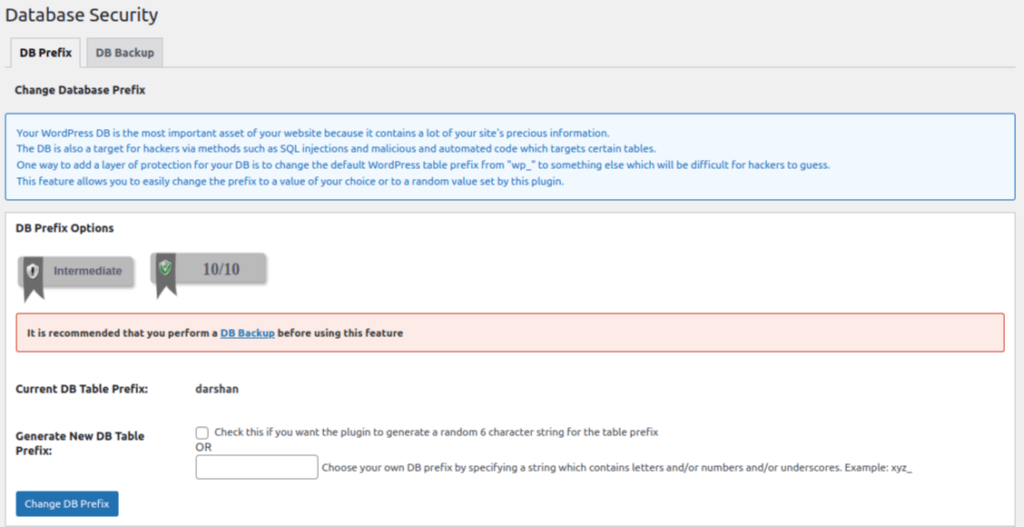Enable random 6 character prefix checkbox
Viewport: 1024px width, 527px height.
(202, 432)
